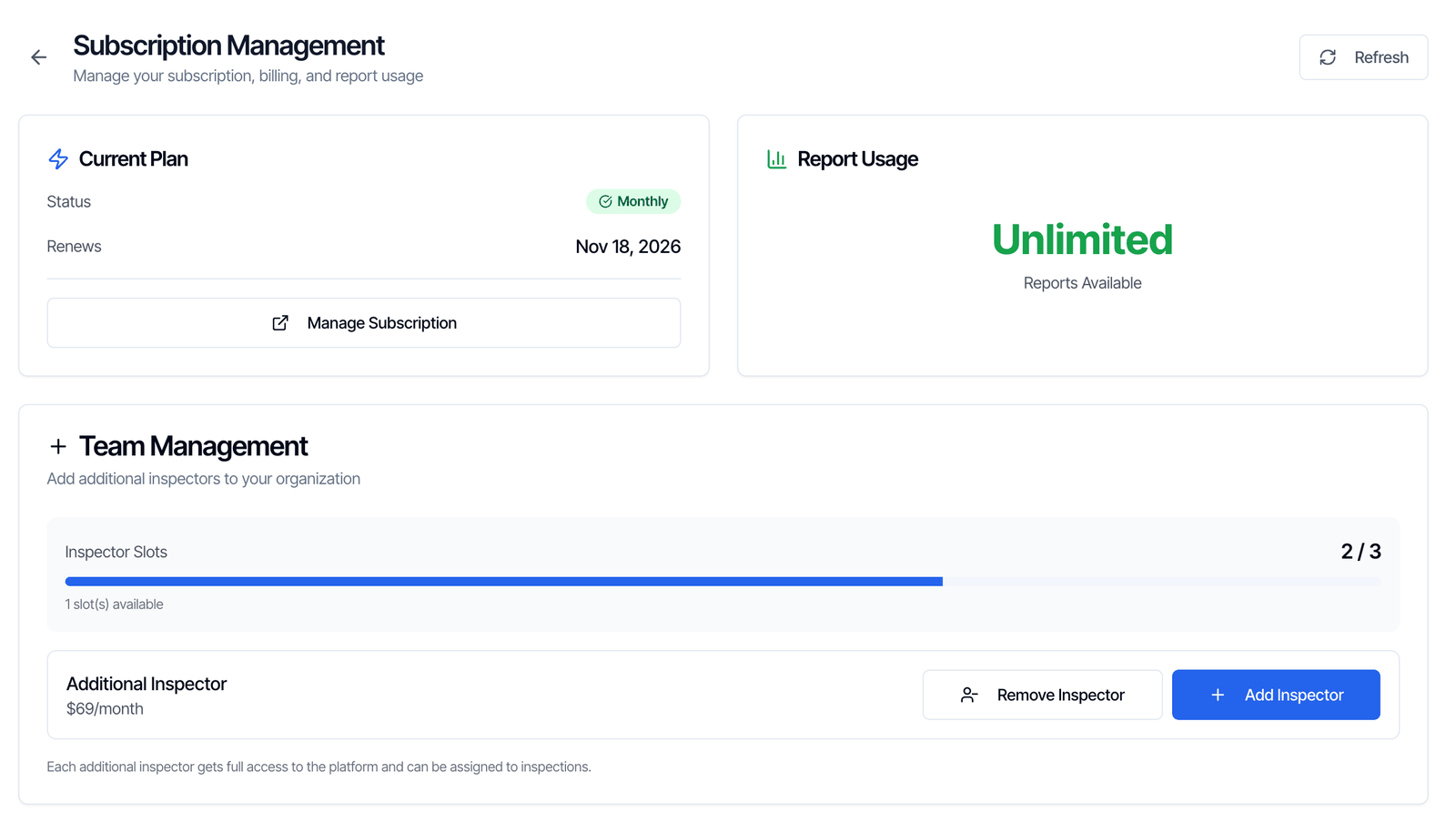The width and height of the screenshot is (1456, 823).
Task: Go back using the left arrow icon
Action: tap(38, 57)
